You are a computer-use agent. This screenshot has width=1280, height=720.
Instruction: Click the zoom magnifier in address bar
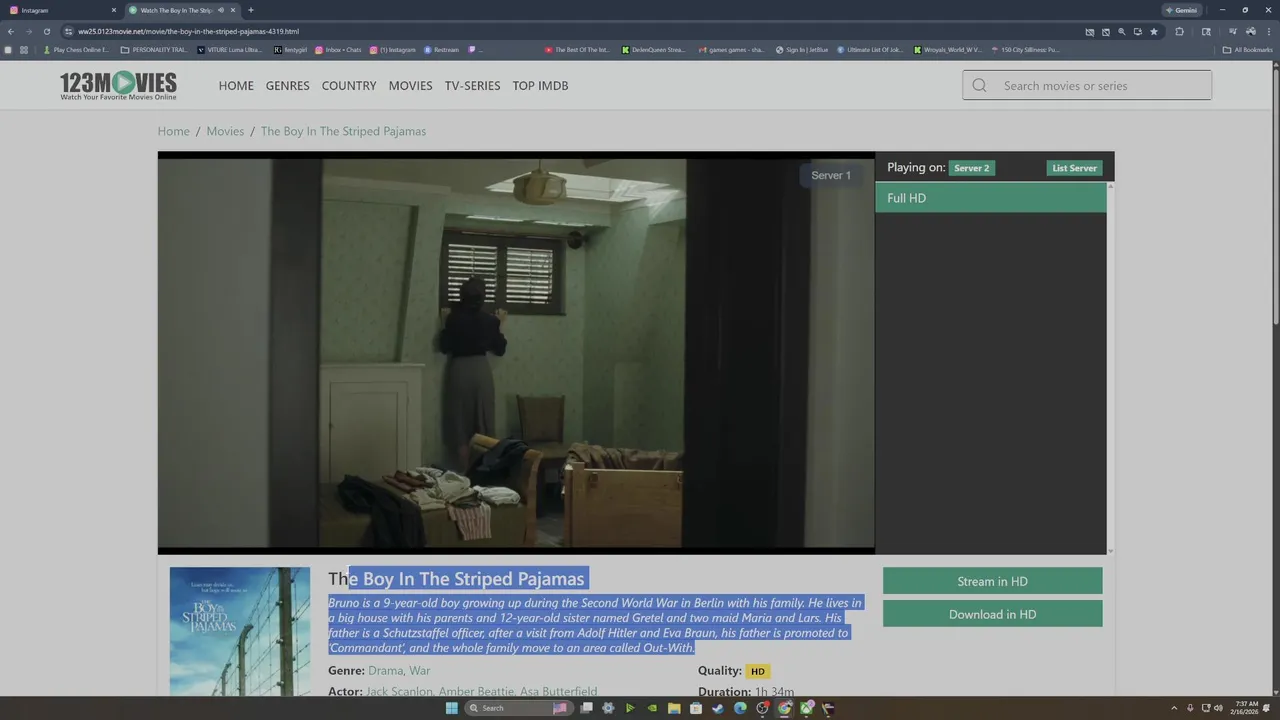1121,31
